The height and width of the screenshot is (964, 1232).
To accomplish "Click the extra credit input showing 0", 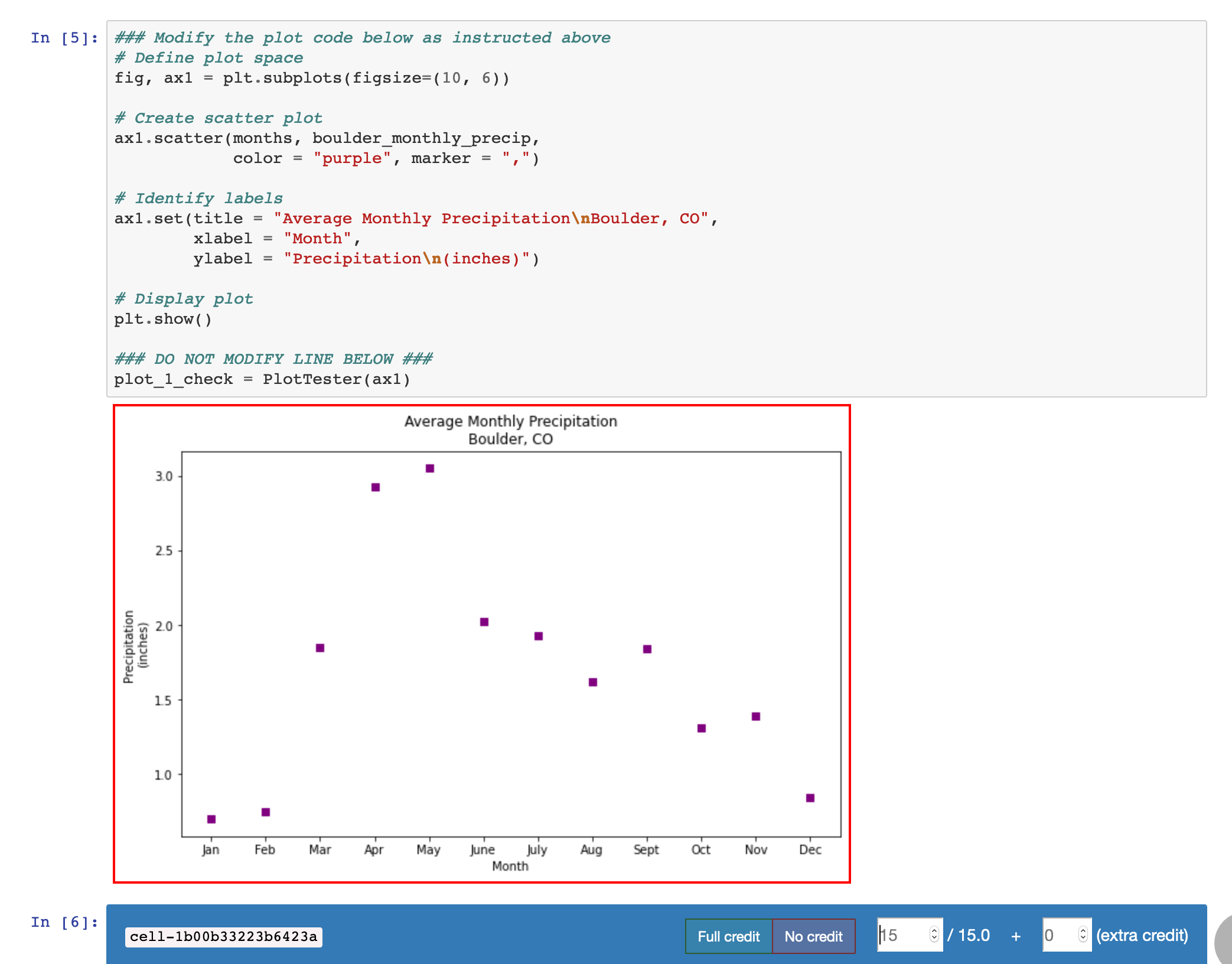I will [x=1057, y=935].
